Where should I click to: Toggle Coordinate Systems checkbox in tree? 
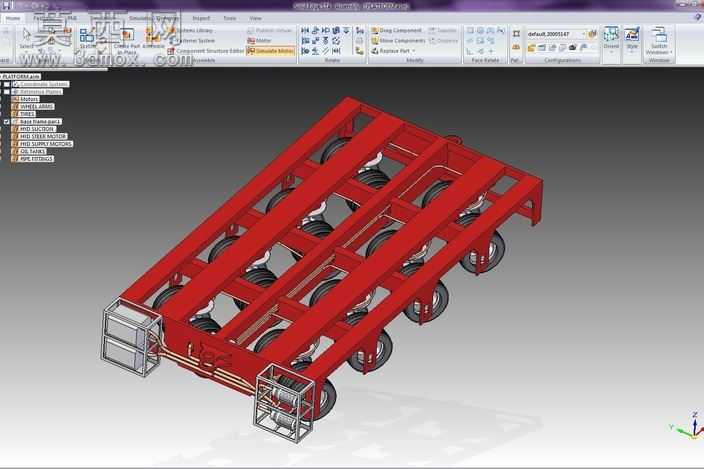[x=7, y=84]
